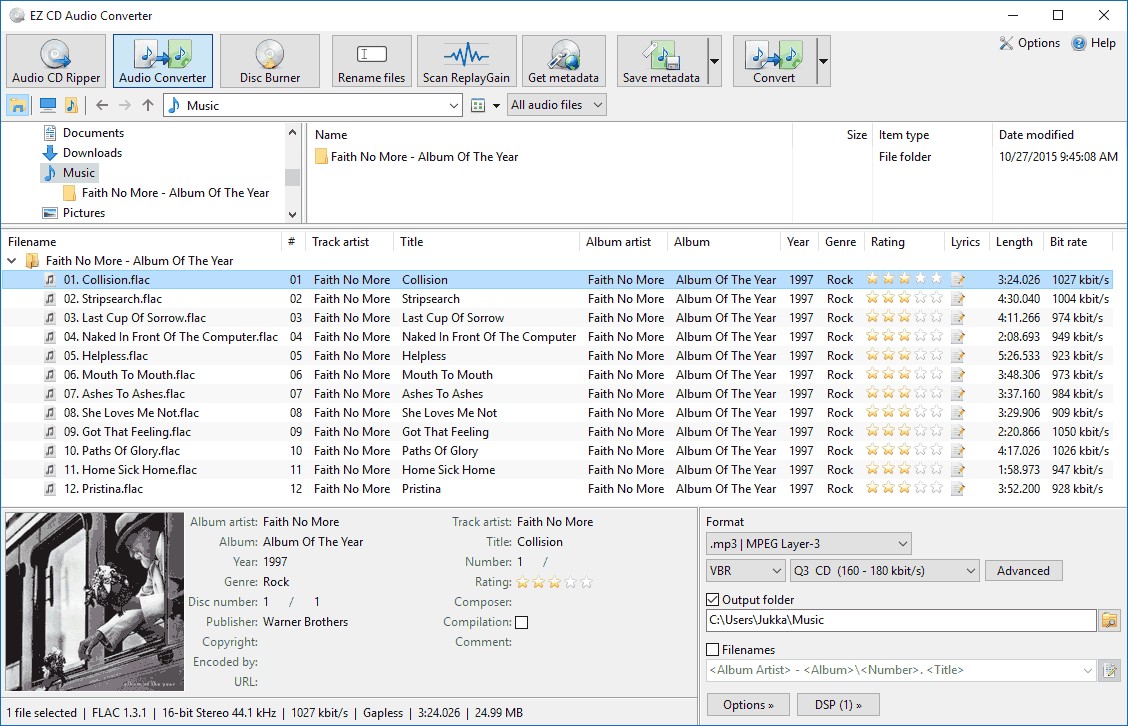The height and width of the screenshot is (726, 1128).
Task: Click the Get metadata icon
Action: [563, 60]
